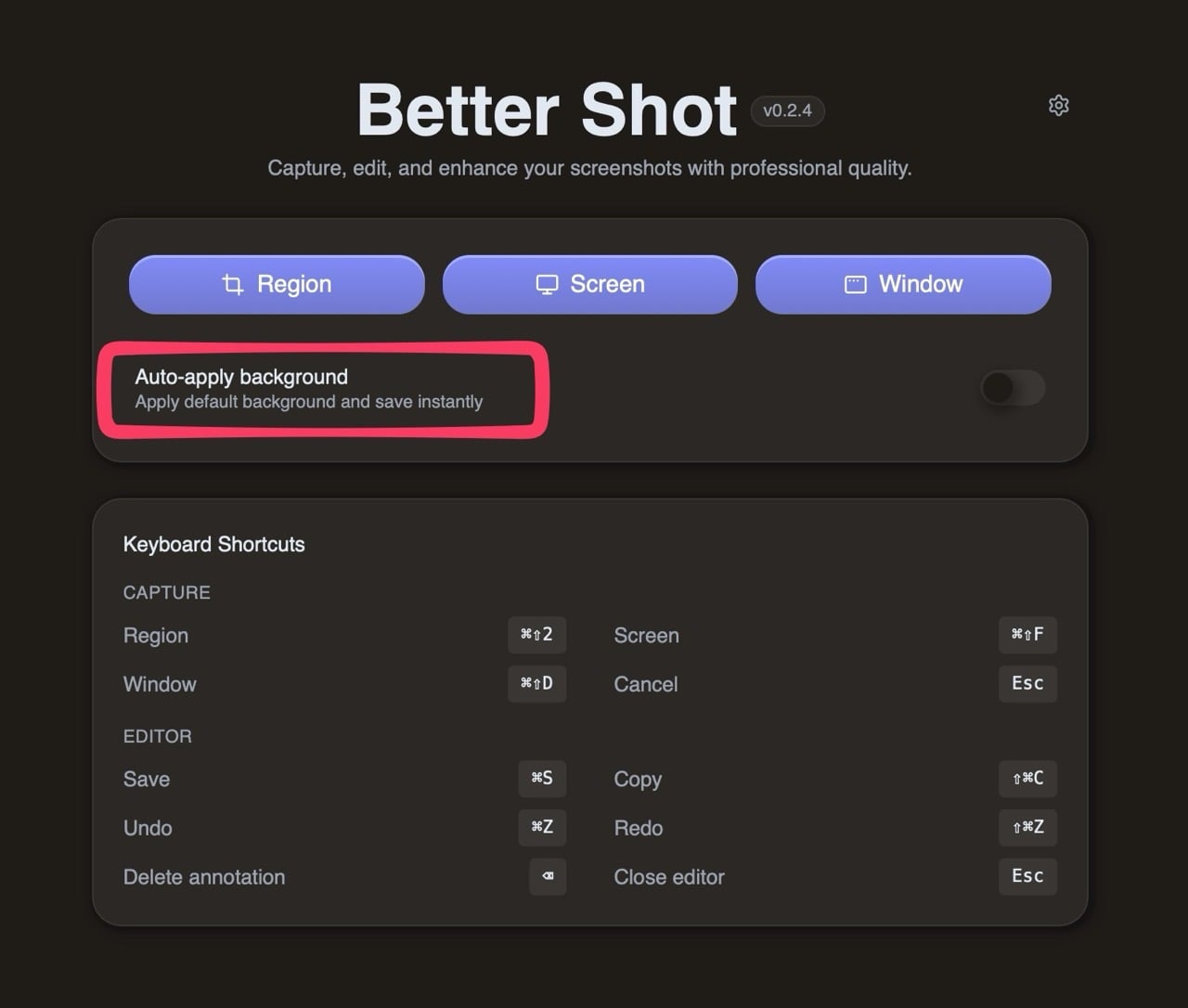This screenshot has width=1188, height=1008.
Task: Click the Save ⌘S shortcut badge
Action: coord(542,778)
